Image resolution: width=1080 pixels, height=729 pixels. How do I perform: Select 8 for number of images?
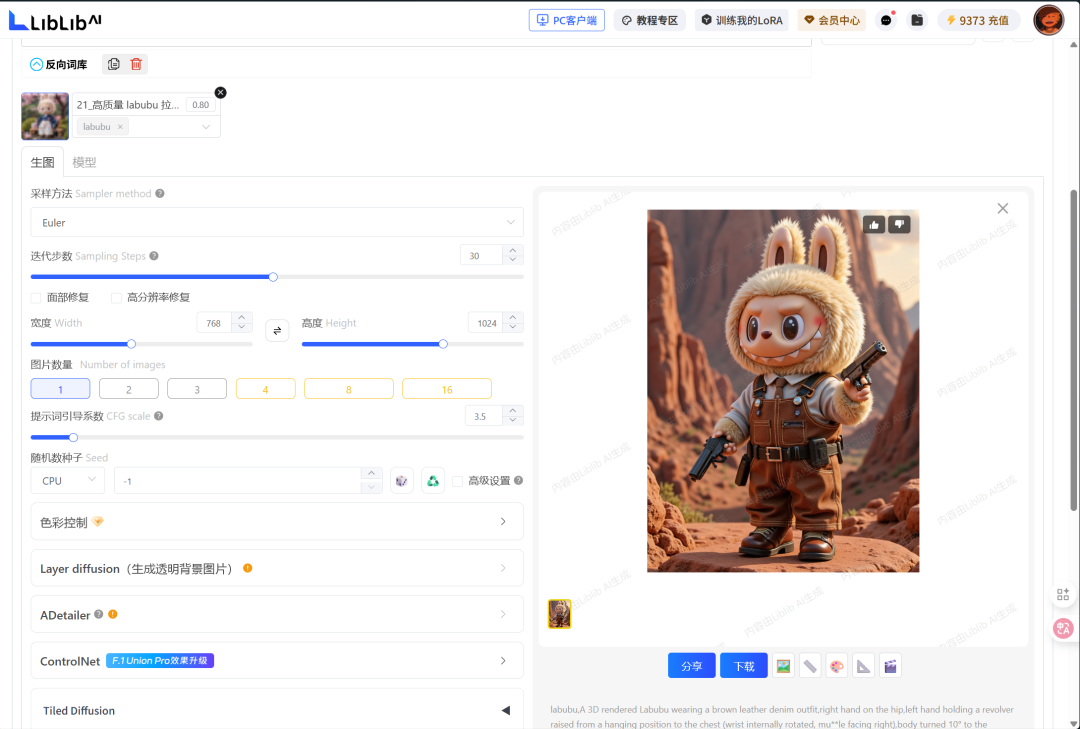349,389
